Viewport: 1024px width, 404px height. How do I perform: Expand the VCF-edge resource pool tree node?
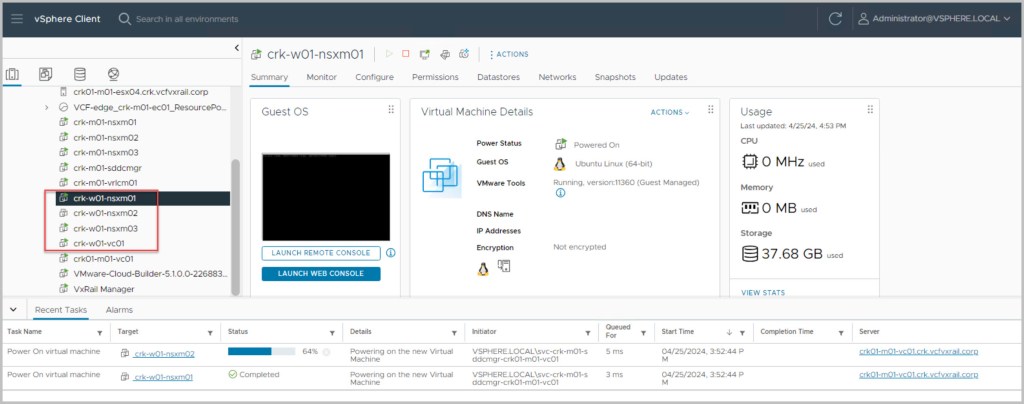[x=47, y=106]
